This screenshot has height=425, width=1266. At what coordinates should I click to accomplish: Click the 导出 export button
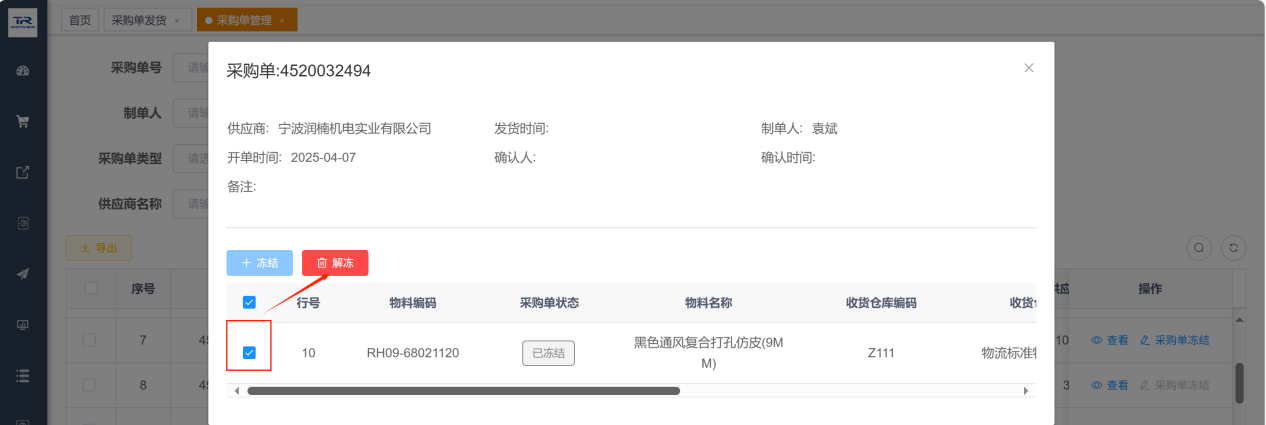[98, 248]
